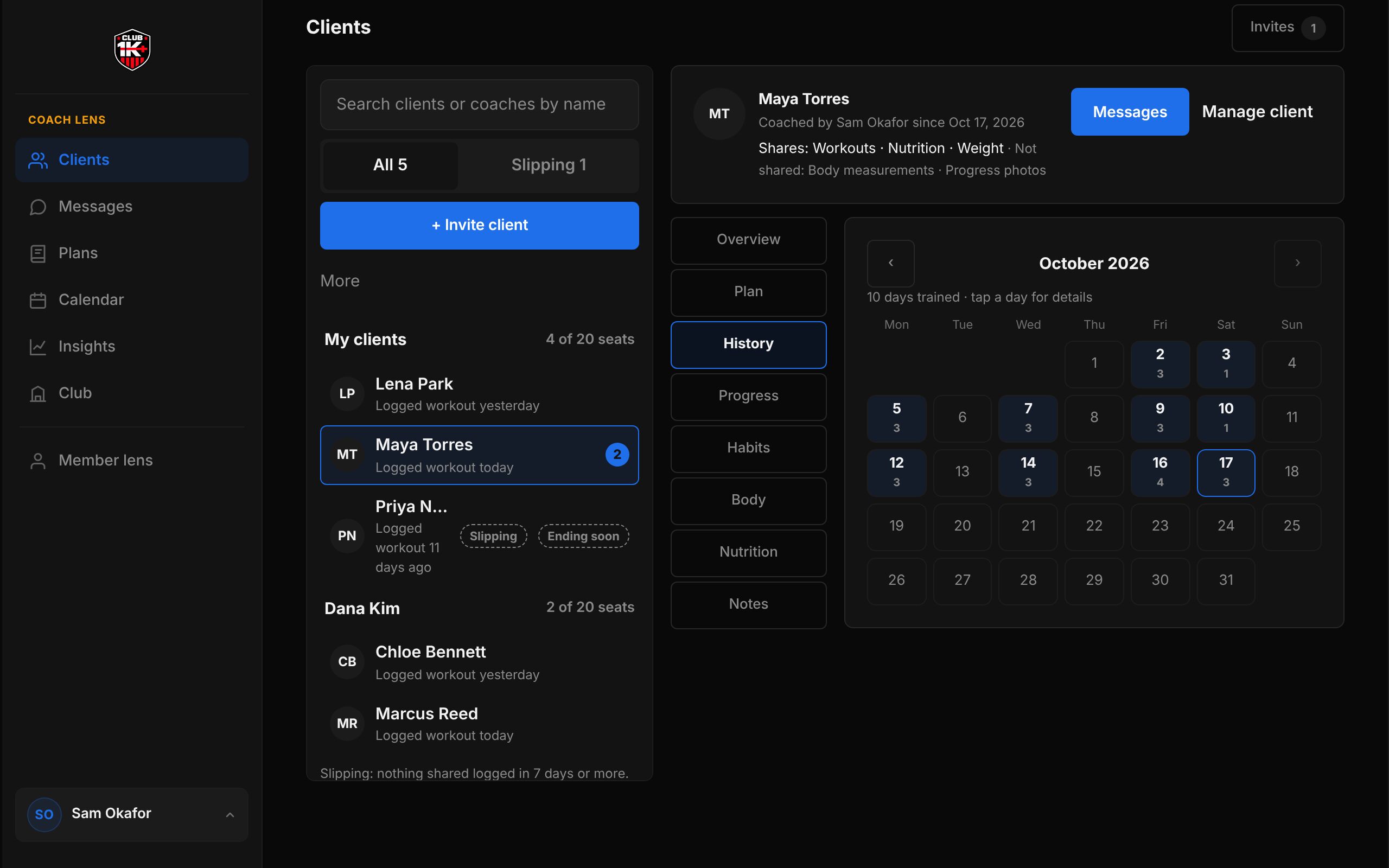Go to the previous month in the calendar
Viewport: 1389px width, 868px height.
pyautogui.click(x=890, y=263)
